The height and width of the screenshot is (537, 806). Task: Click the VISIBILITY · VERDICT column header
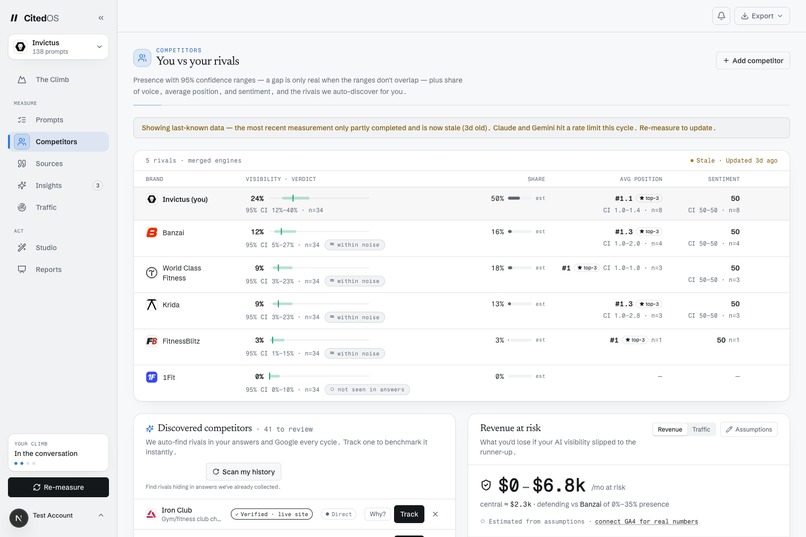[281, 179]
